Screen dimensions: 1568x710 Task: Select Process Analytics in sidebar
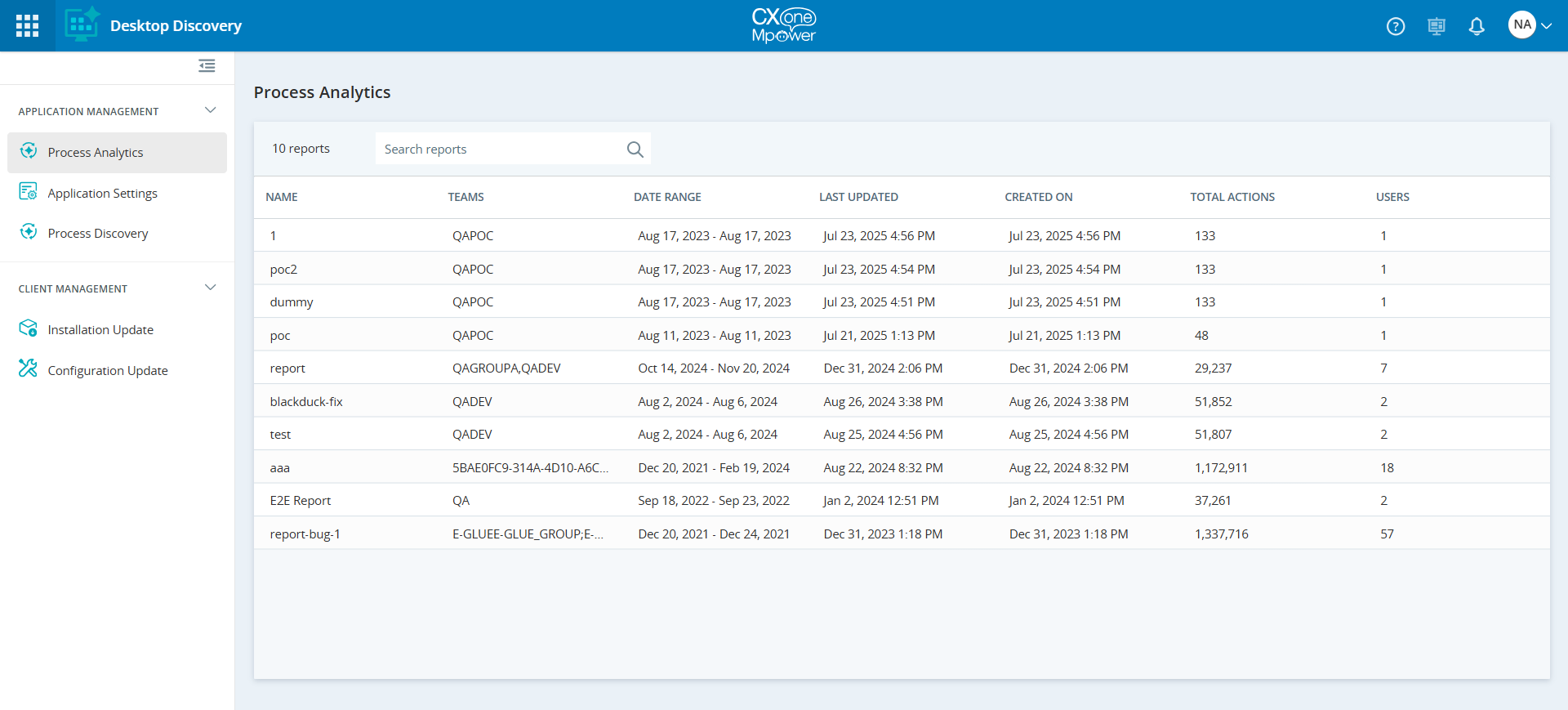tap(96, 153)
